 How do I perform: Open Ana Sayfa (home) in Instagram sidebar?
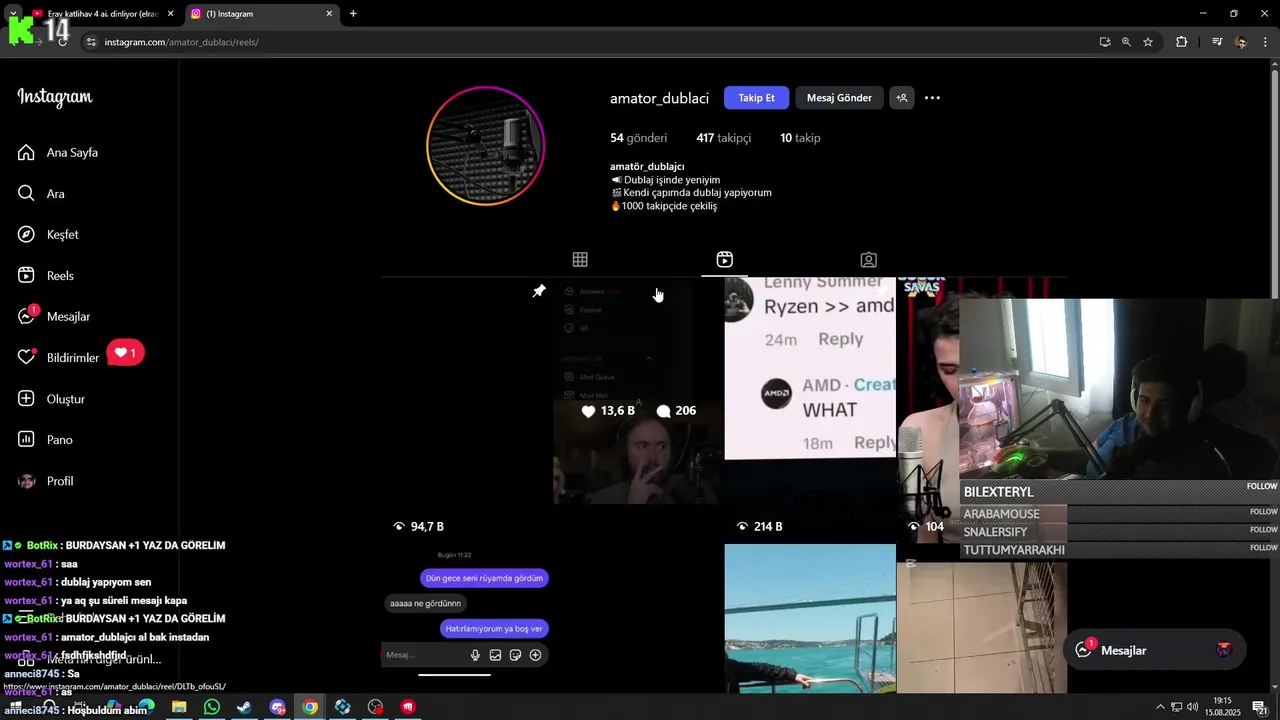point(58,153)
